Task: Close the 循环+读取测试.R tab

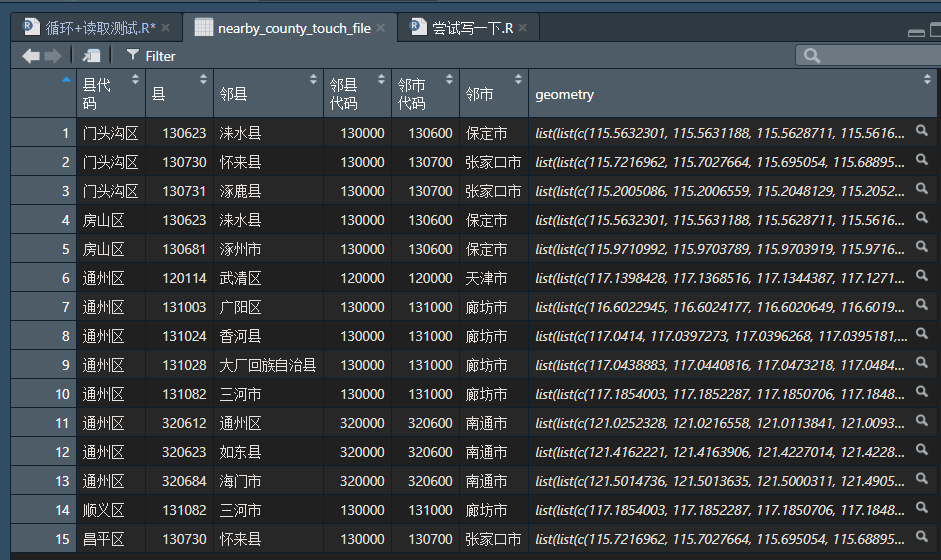Action: click(x=166, y=28)
